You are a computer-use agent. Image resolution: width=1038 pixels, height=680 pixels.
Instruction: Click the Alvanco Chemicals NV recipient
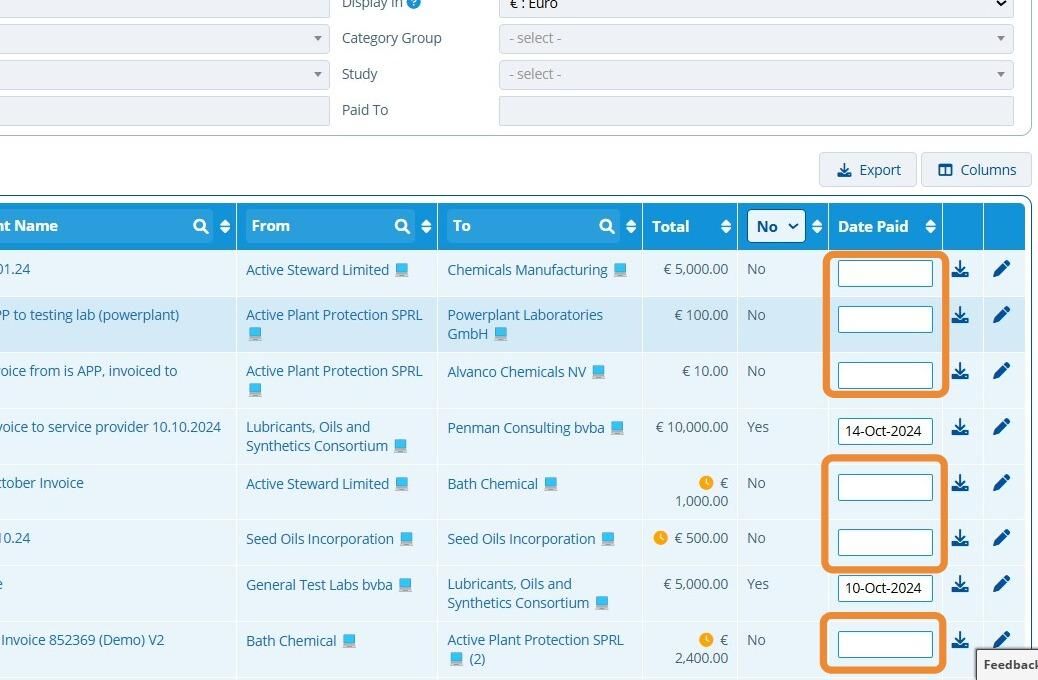click(x=516, y=371)
